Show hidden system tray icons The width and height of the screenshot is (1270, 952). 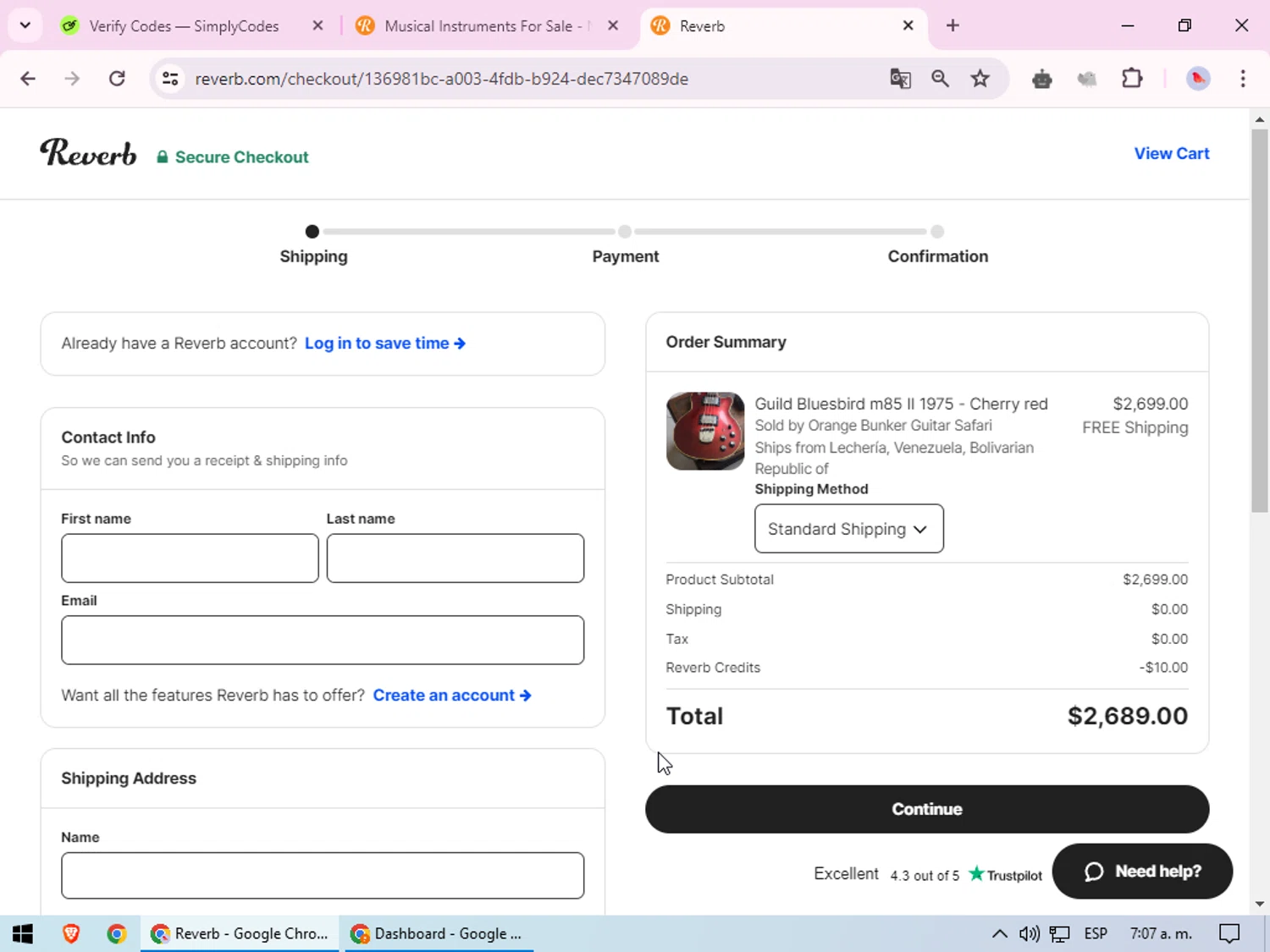click(1000, 933)
